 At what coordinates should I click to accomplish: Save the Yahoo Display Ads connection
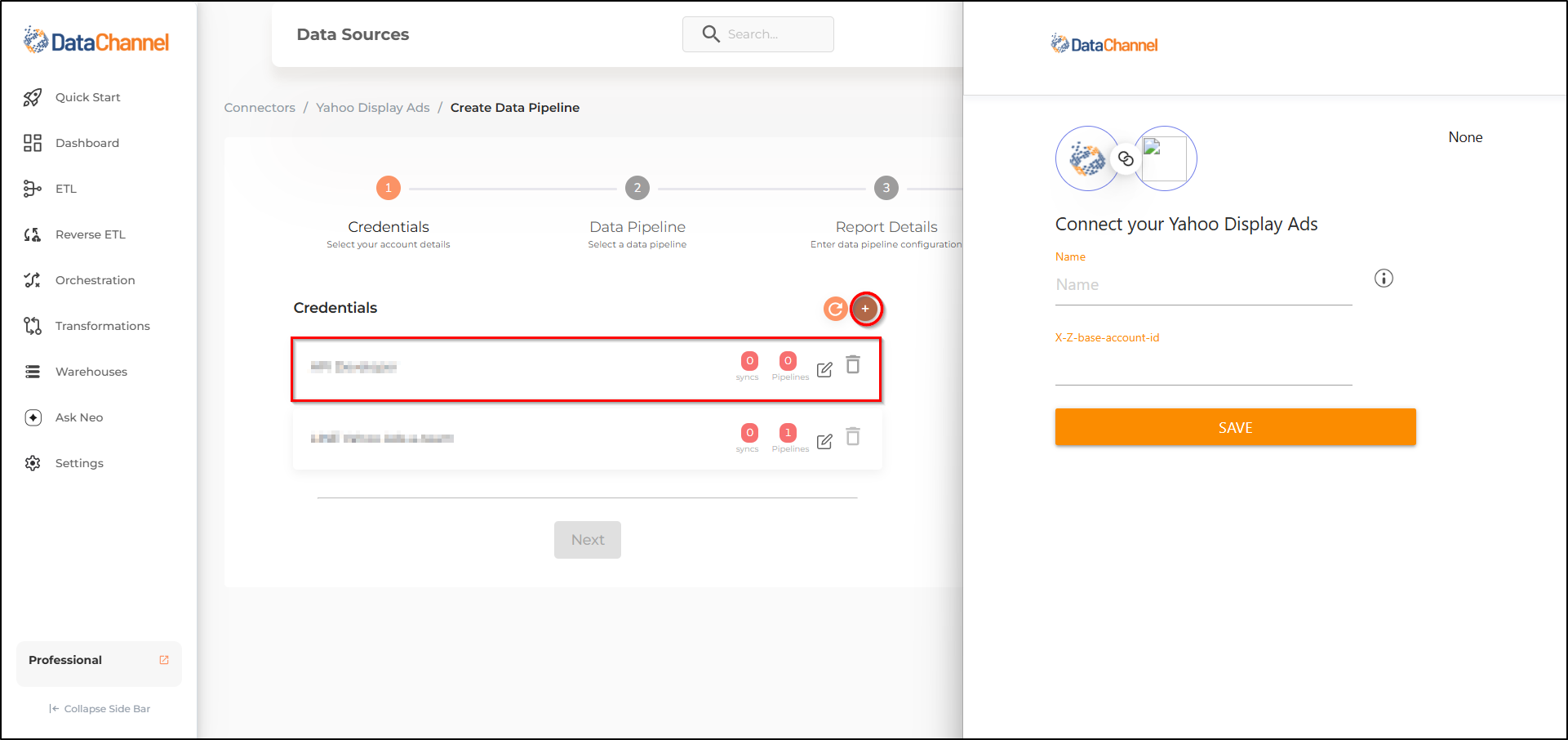1236,427
